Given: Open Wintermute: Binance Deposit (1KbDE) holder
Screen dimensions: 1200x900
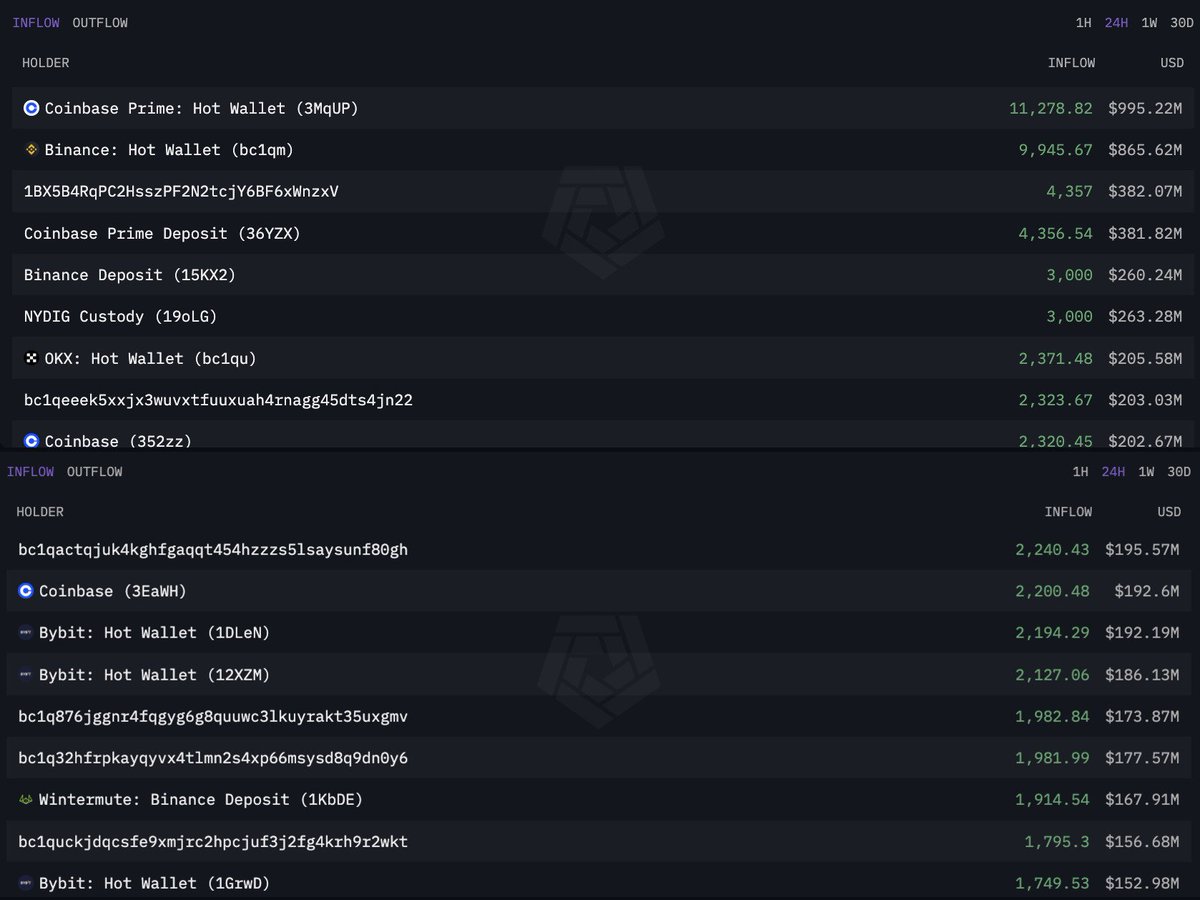Looking at the screenshot, I should [x=201, y=800].
